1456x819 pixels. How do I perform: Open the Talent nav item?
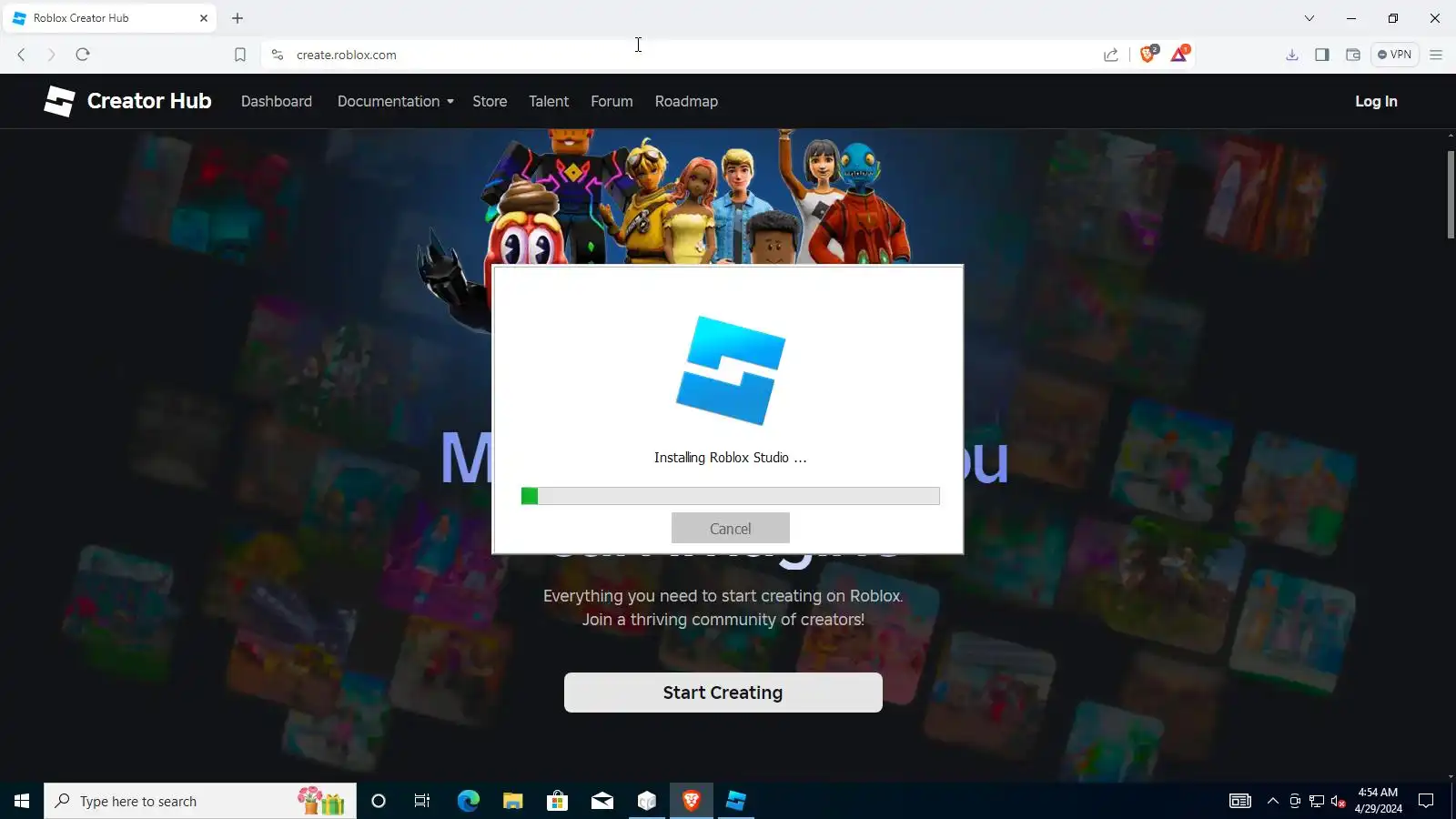click(549, 101)
